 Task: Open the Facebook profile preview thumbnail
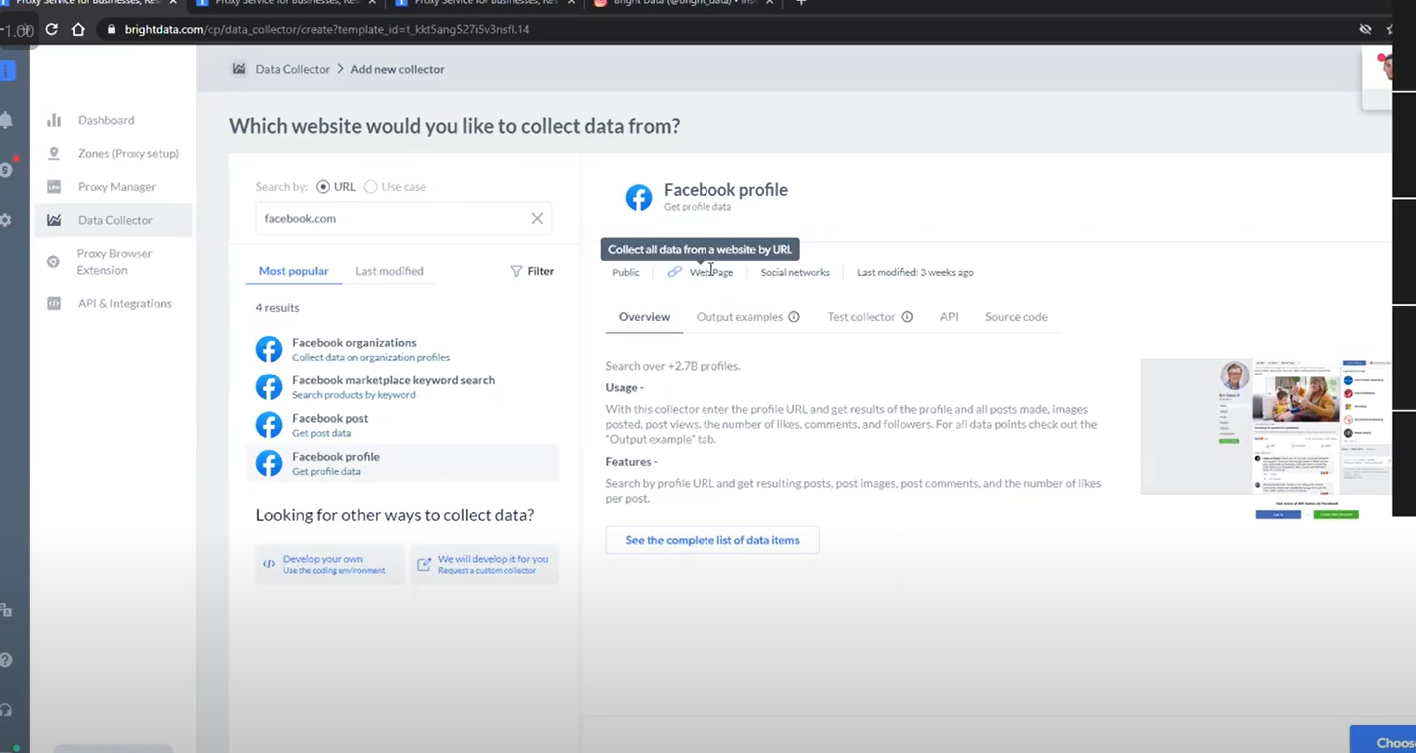pyautogui.click(x=1266, y=439)
